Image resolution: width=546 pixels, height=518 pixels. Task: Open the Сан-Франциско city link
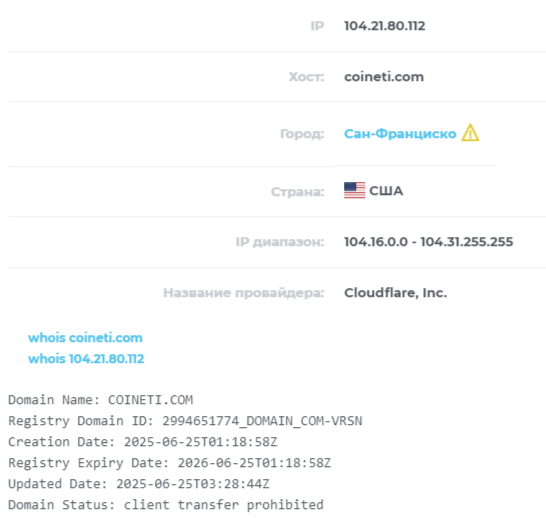coord(400,134)
